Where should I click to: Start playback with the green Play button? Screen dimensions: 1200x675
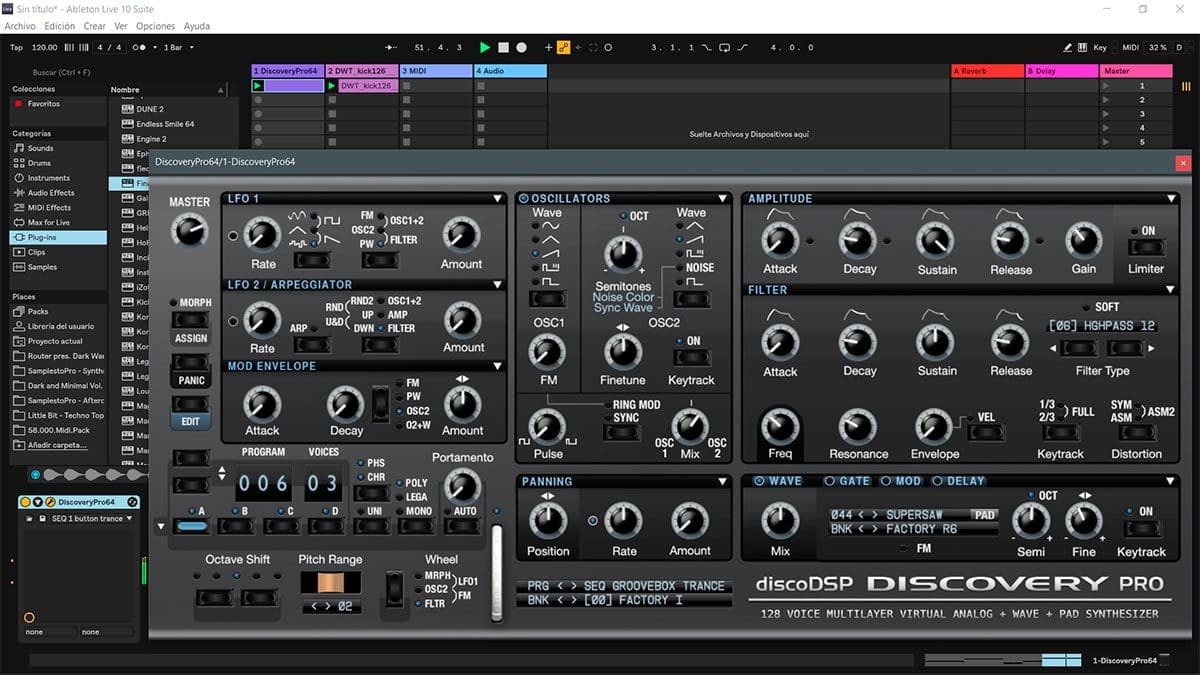[x=485, y=47]
